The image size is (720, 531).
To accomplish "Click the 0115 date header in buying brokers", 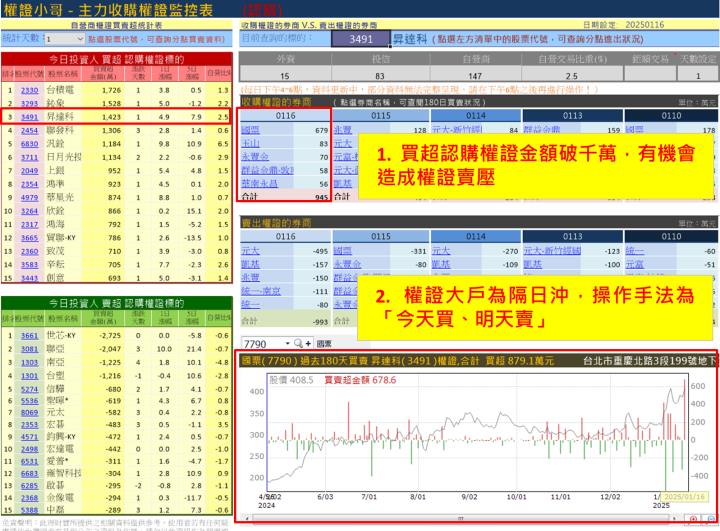I will [381, 115].
